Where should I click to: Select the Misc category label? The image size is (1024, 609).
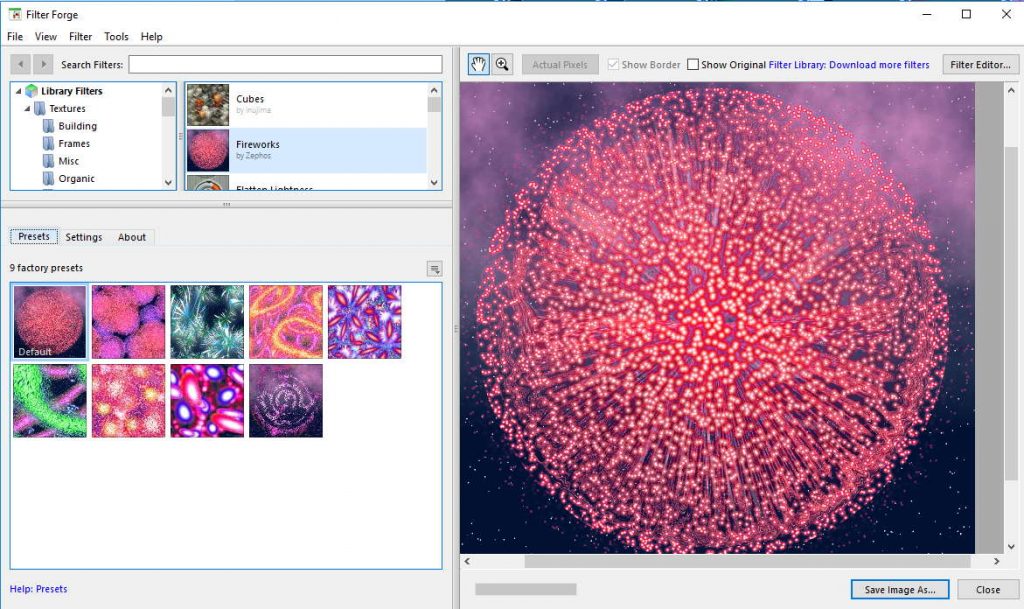[x=69, y=161]
